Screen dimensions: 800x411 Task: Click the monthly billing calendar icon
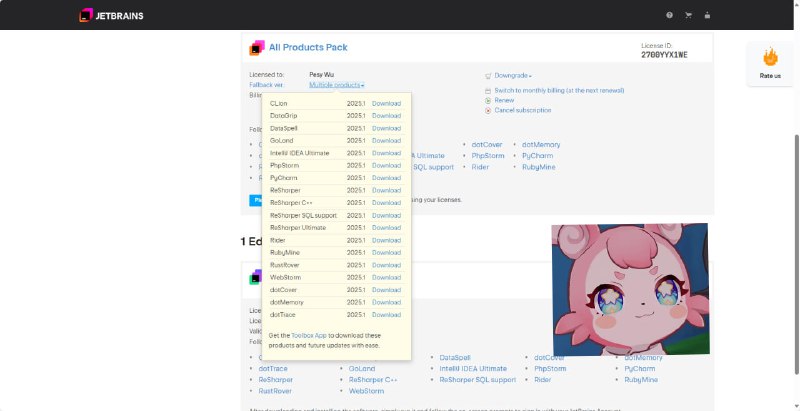(x=488, y=90)
